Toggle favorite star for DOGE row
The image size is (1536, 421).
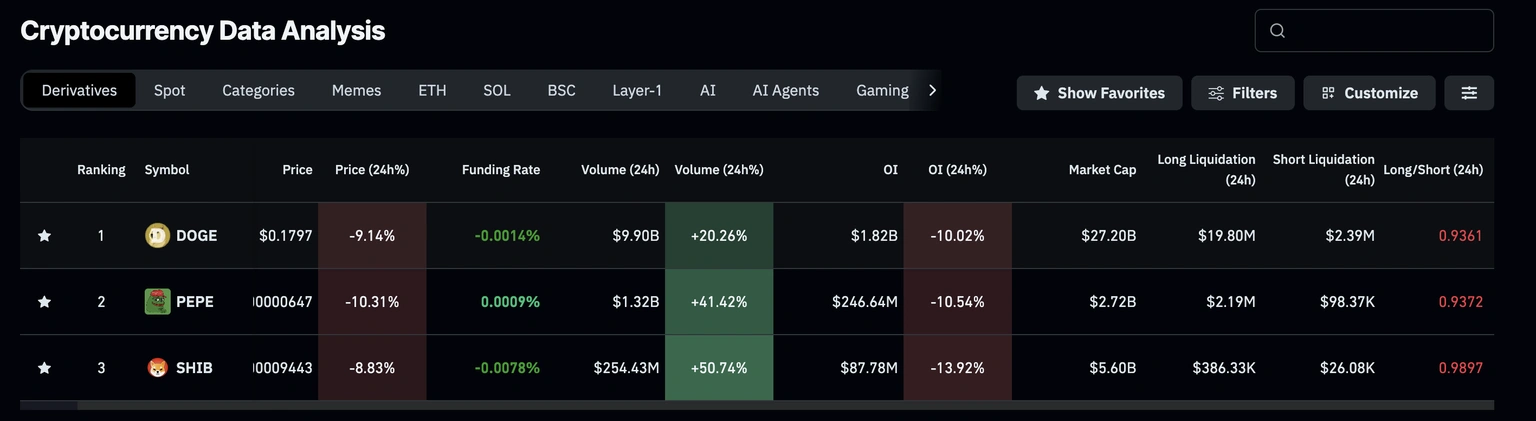tap(44, 236)
